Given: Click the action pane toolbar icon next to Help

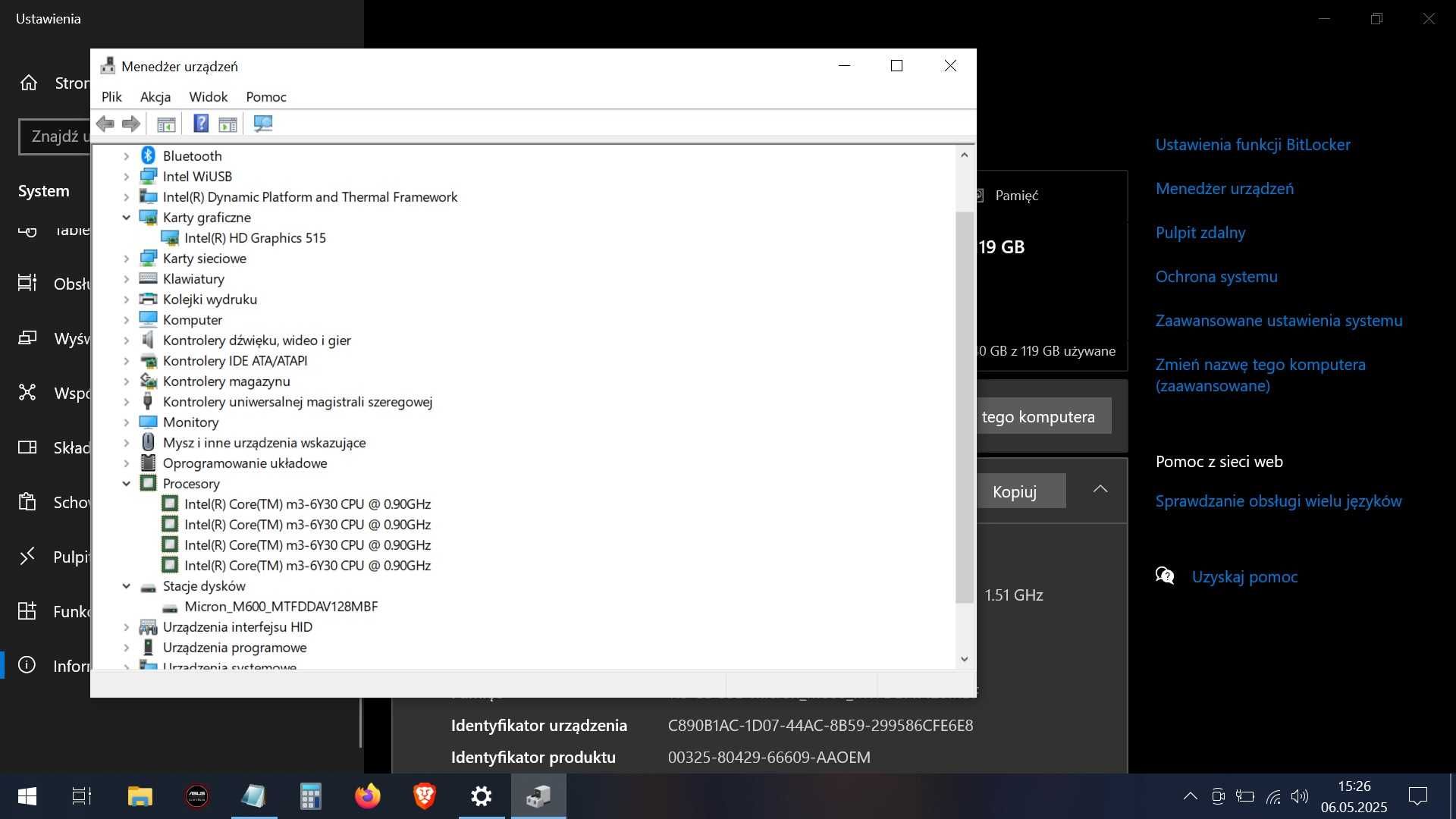Looking at the screenshot, I should (x=227, y=124).
